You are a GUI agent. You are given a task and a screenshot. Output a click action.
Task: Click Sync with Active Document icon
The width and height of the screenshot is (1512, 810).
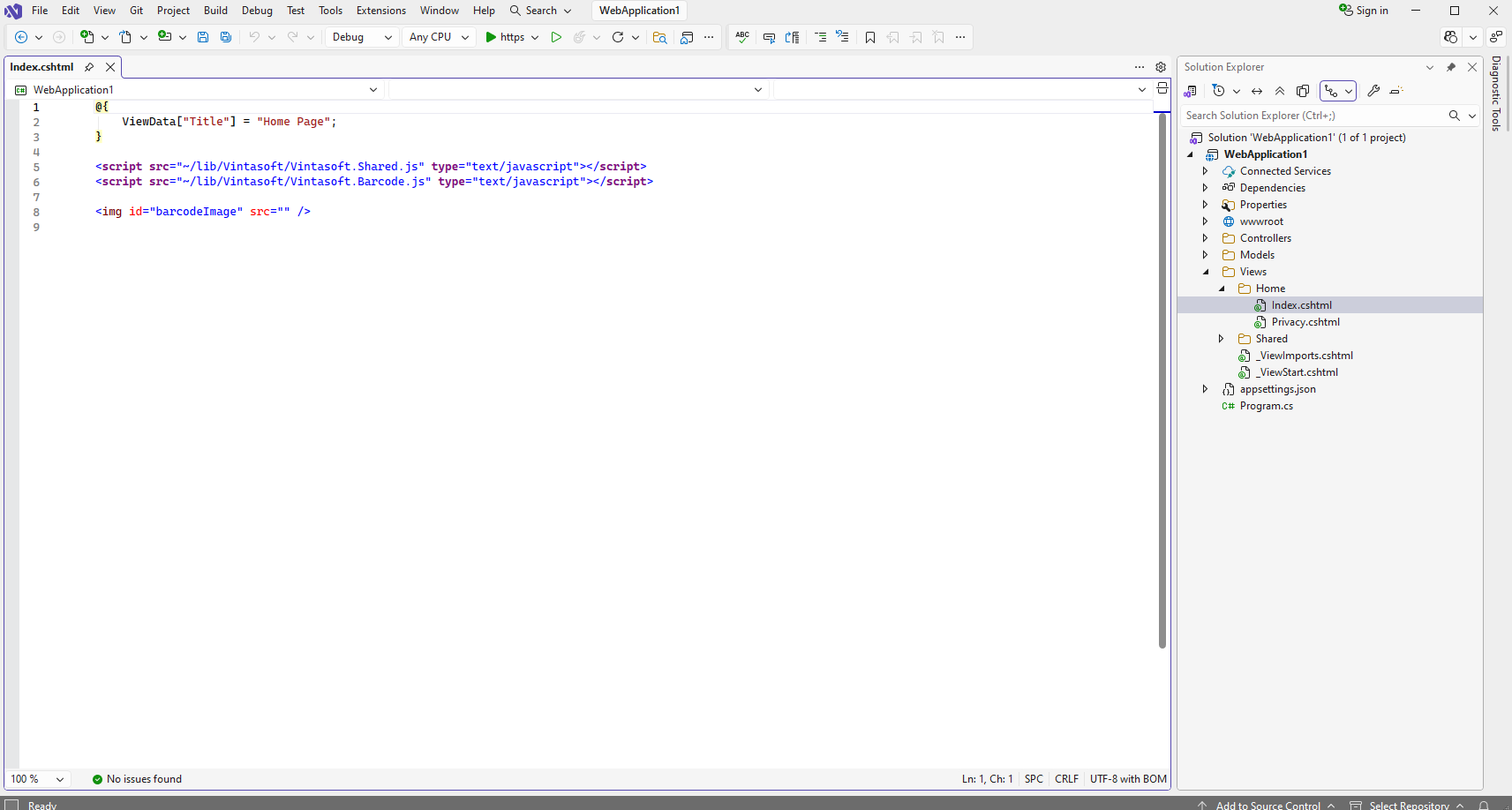click(1257, 91)
